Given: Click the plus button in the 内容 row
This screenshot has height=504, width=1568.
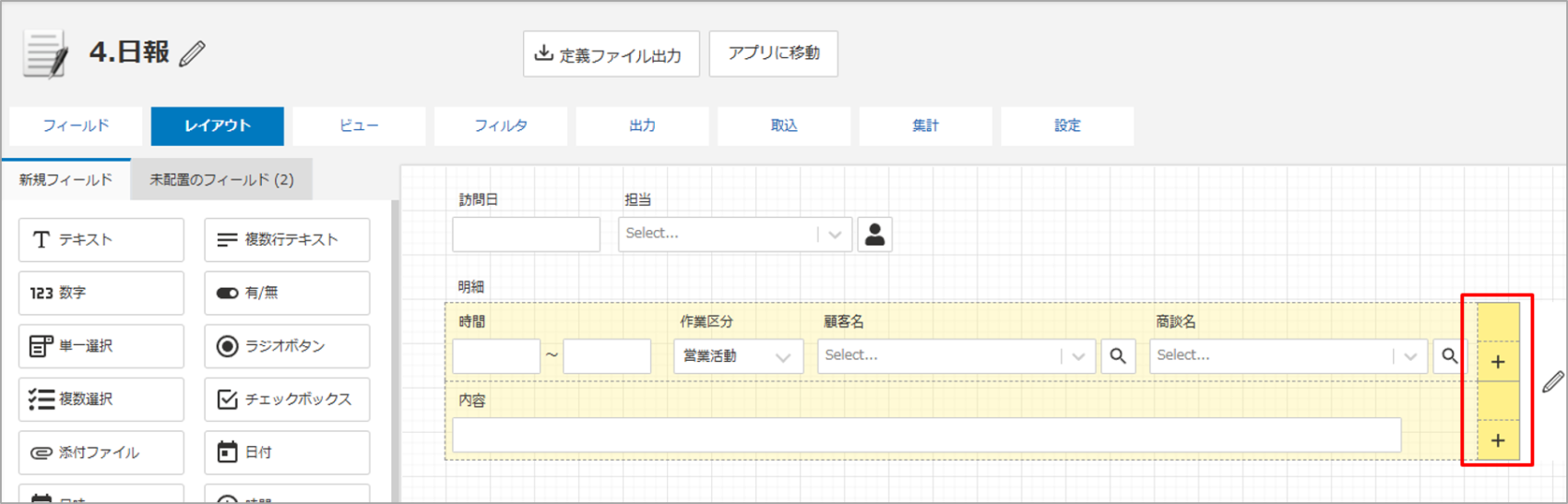Looking at the screenshot, I should pyautogui.click(x=1498, y=440).
